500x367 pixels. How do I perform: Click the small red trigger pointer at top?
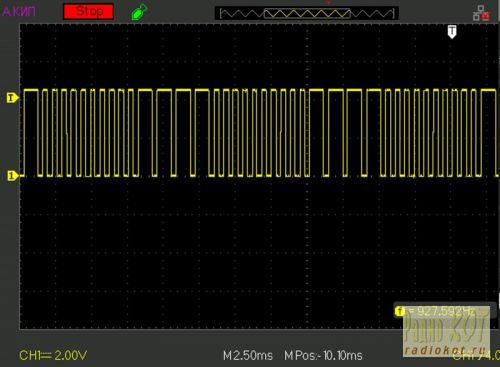pyautogui.click(x=328, y=2)
